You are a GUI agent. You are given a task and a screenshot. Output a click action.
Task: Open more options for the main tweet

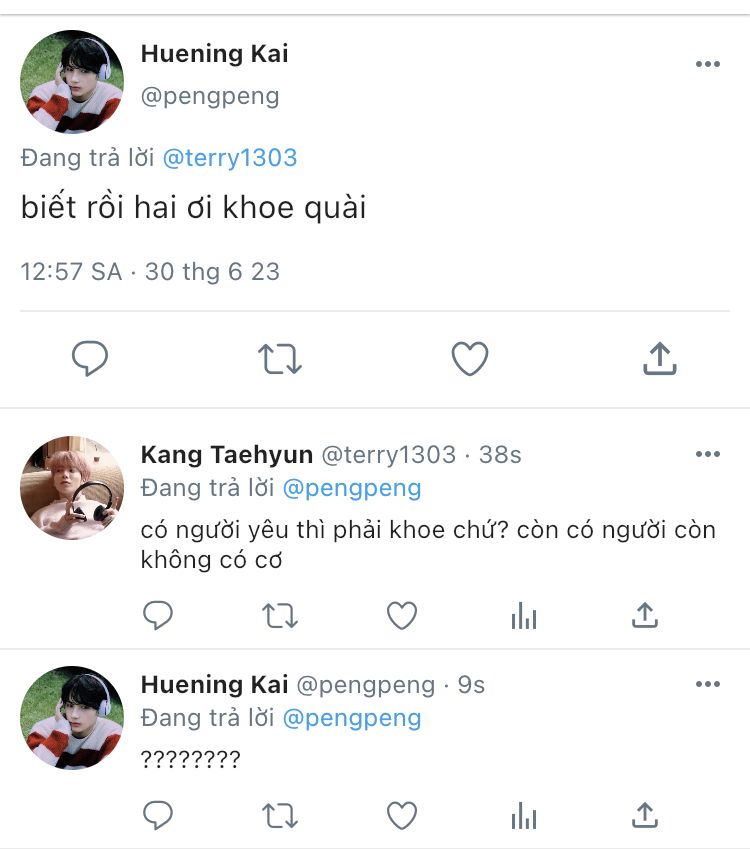point(707,64)
